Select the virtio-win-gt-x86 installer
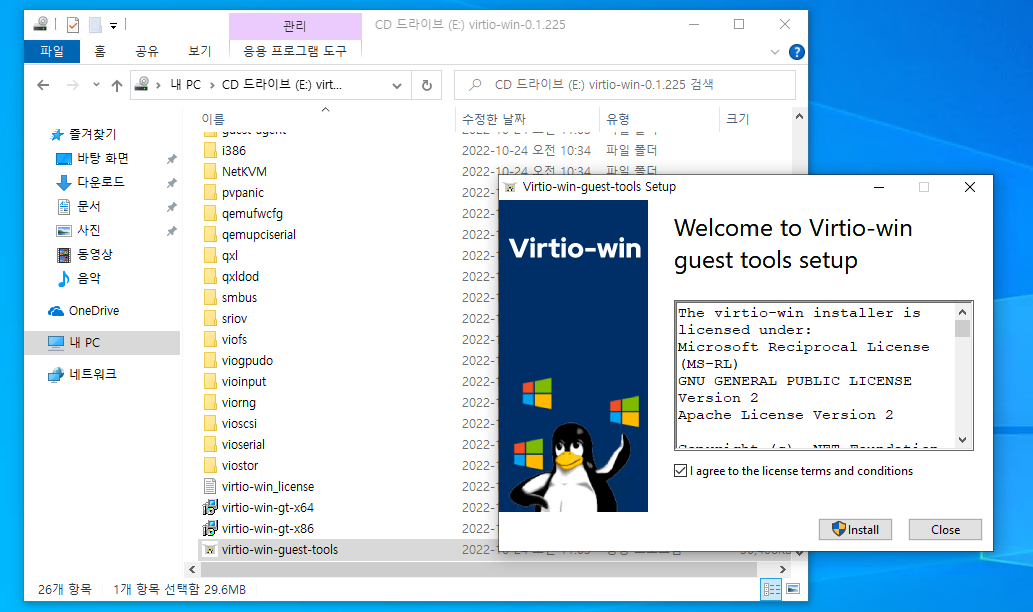The width and height of the screenshot is (1033, 612). [267, 529]
